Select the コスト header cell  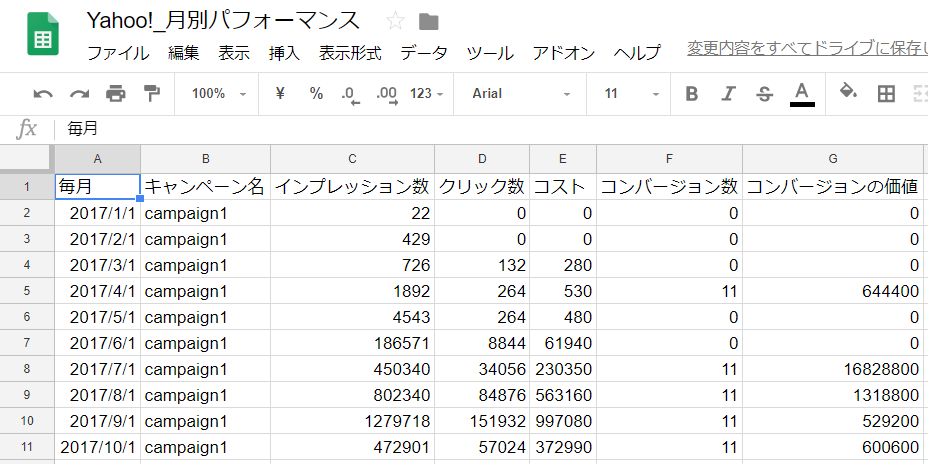(563, 187)
